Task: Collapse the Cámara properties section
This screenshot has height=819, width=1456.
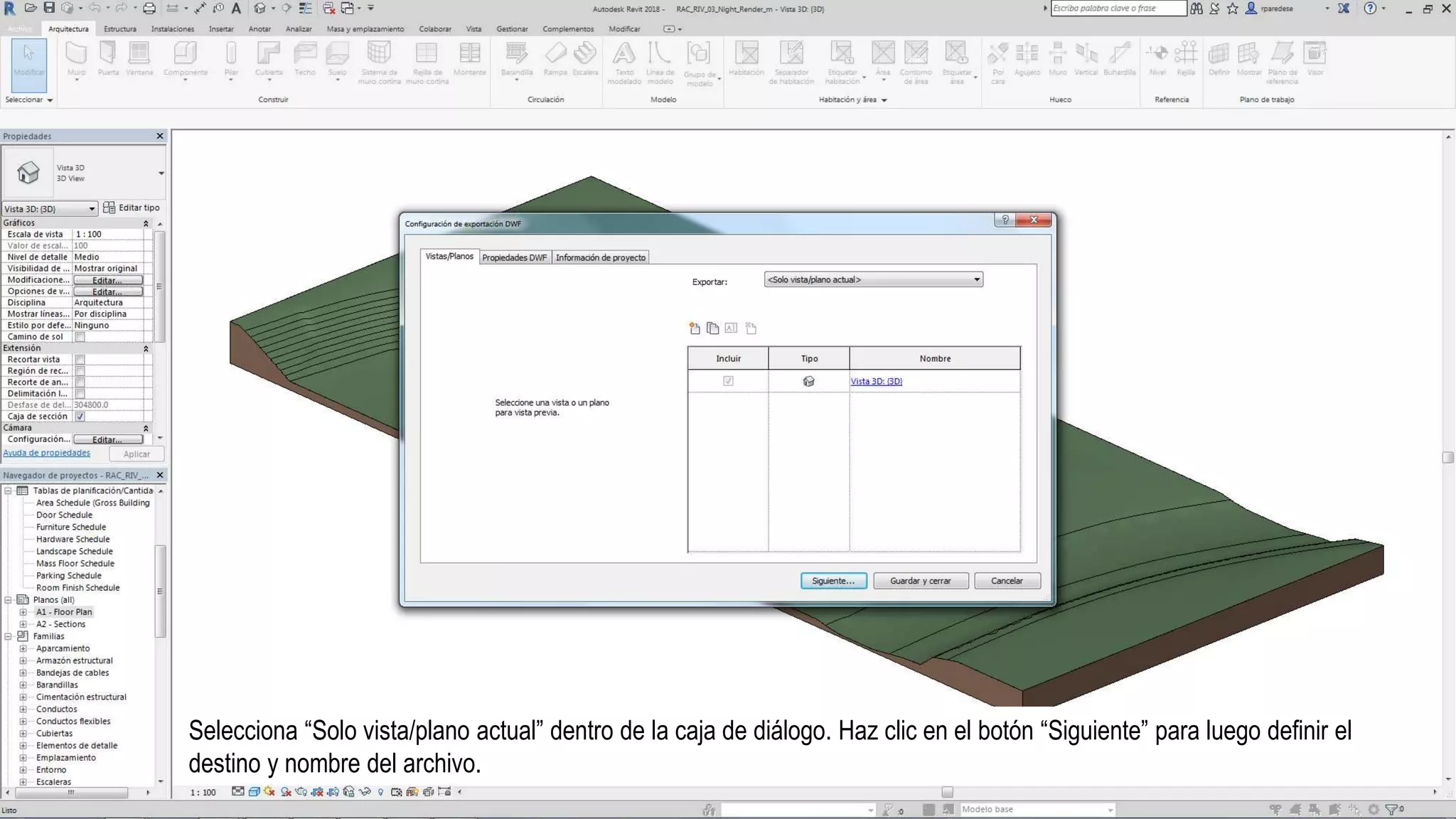Action: 146,428
